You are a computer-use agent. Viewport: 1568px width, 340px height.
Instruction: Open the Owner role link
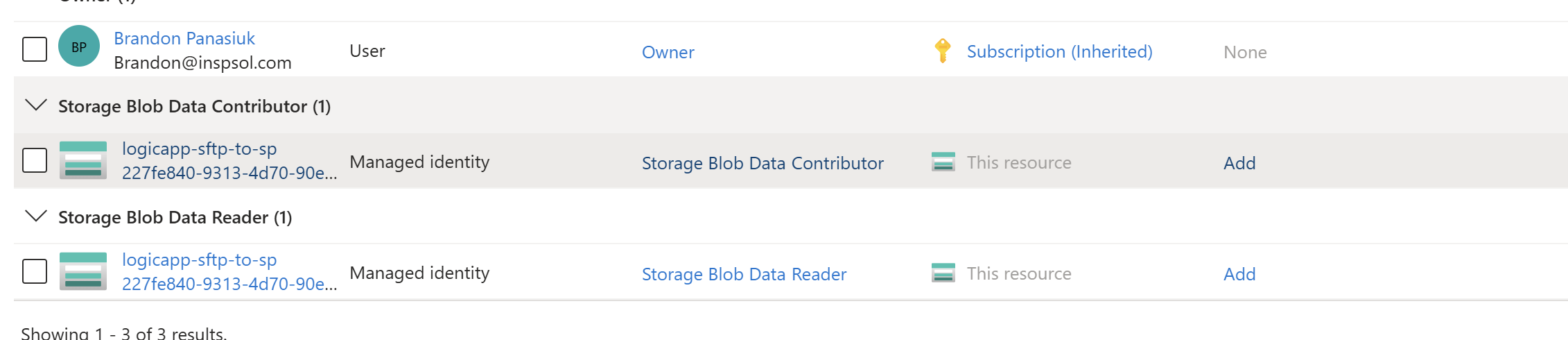[x=668, y=52]
